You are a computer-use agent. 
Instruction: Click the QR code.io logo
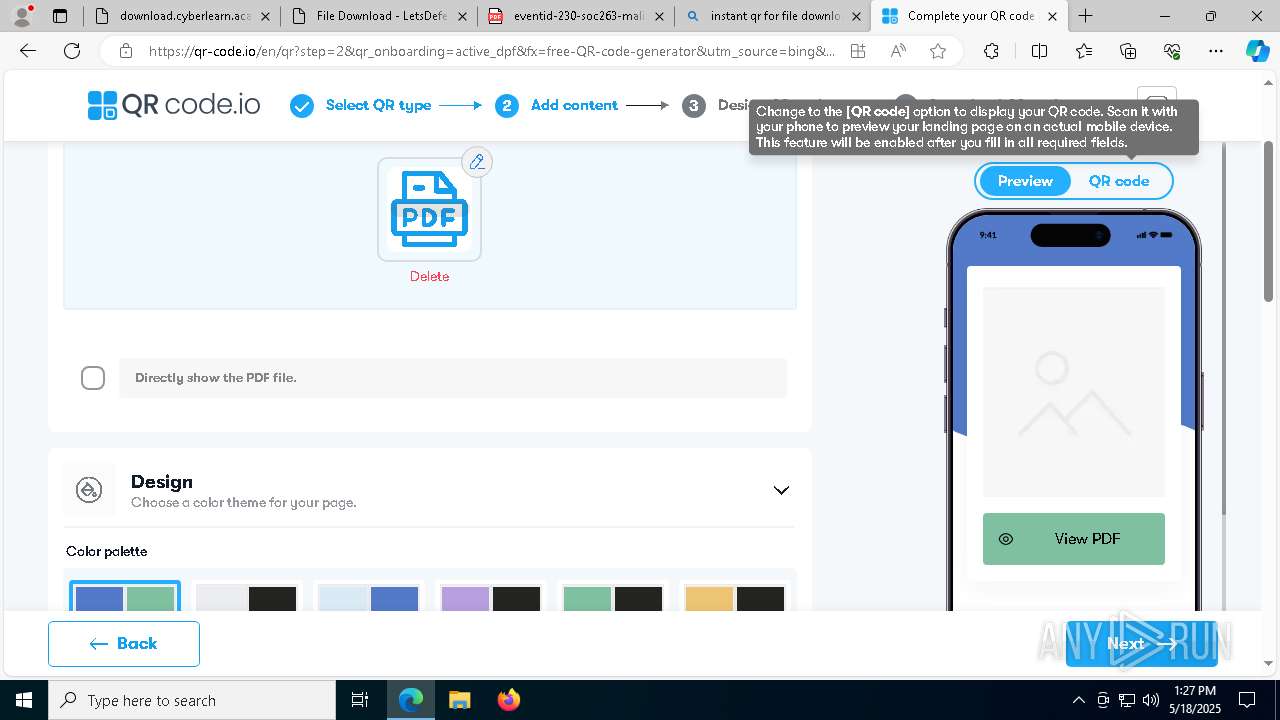174,105
